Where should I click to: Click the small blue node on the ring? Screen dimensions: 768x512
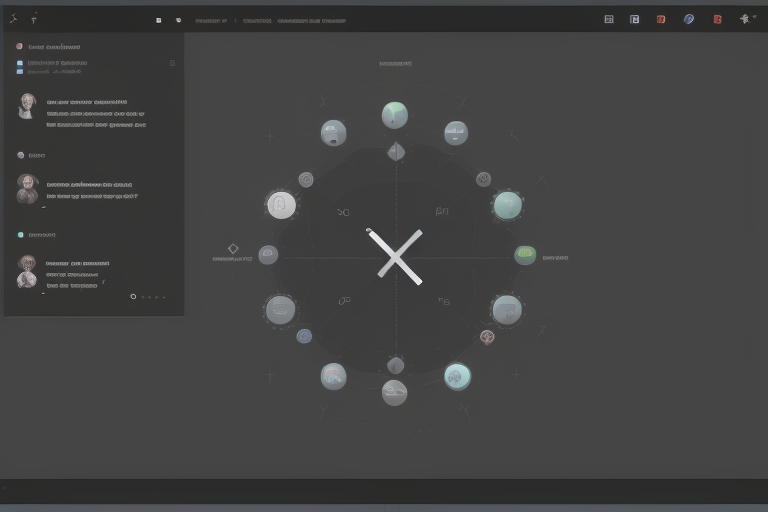click(x=304, y=337)
